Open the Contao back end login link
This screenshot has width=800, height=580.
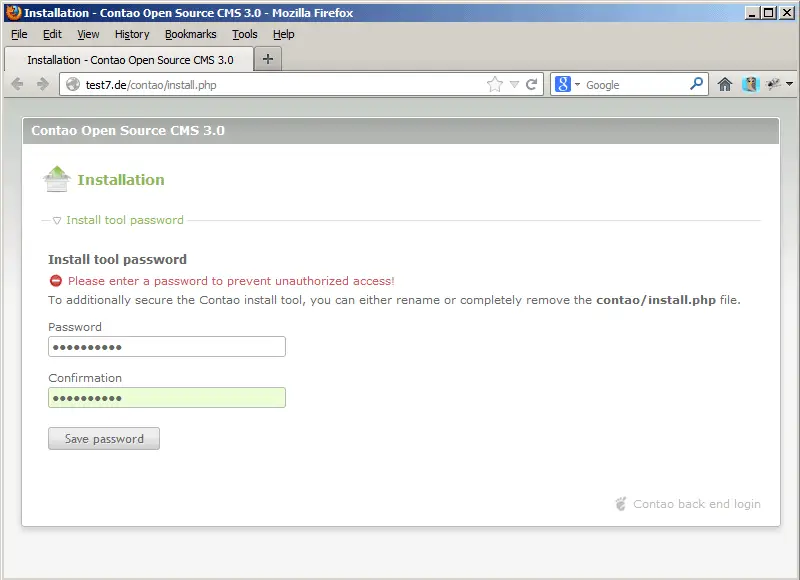pos(696,504)
